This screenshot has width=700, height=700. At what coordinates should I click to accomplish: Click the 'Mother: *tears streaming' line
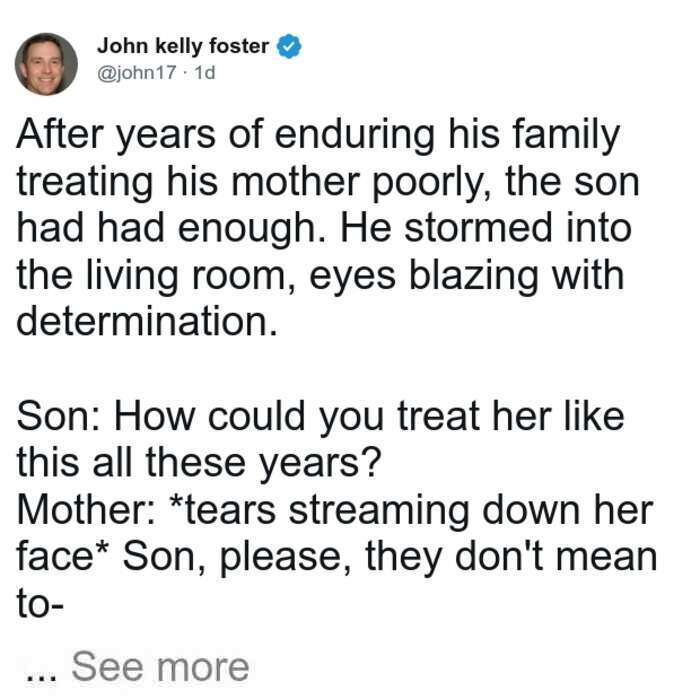[x=335, y=510]
